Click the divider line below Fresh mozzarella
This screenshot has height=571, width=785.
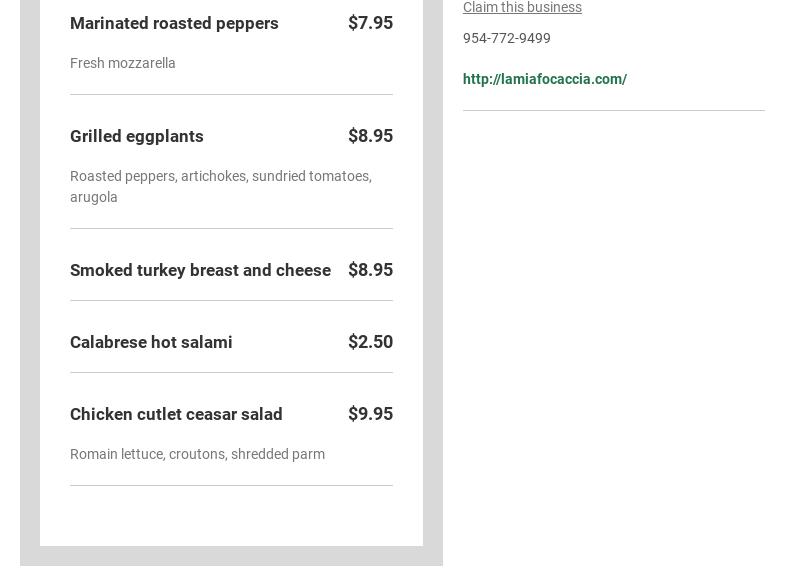click(x=231, y=94)
